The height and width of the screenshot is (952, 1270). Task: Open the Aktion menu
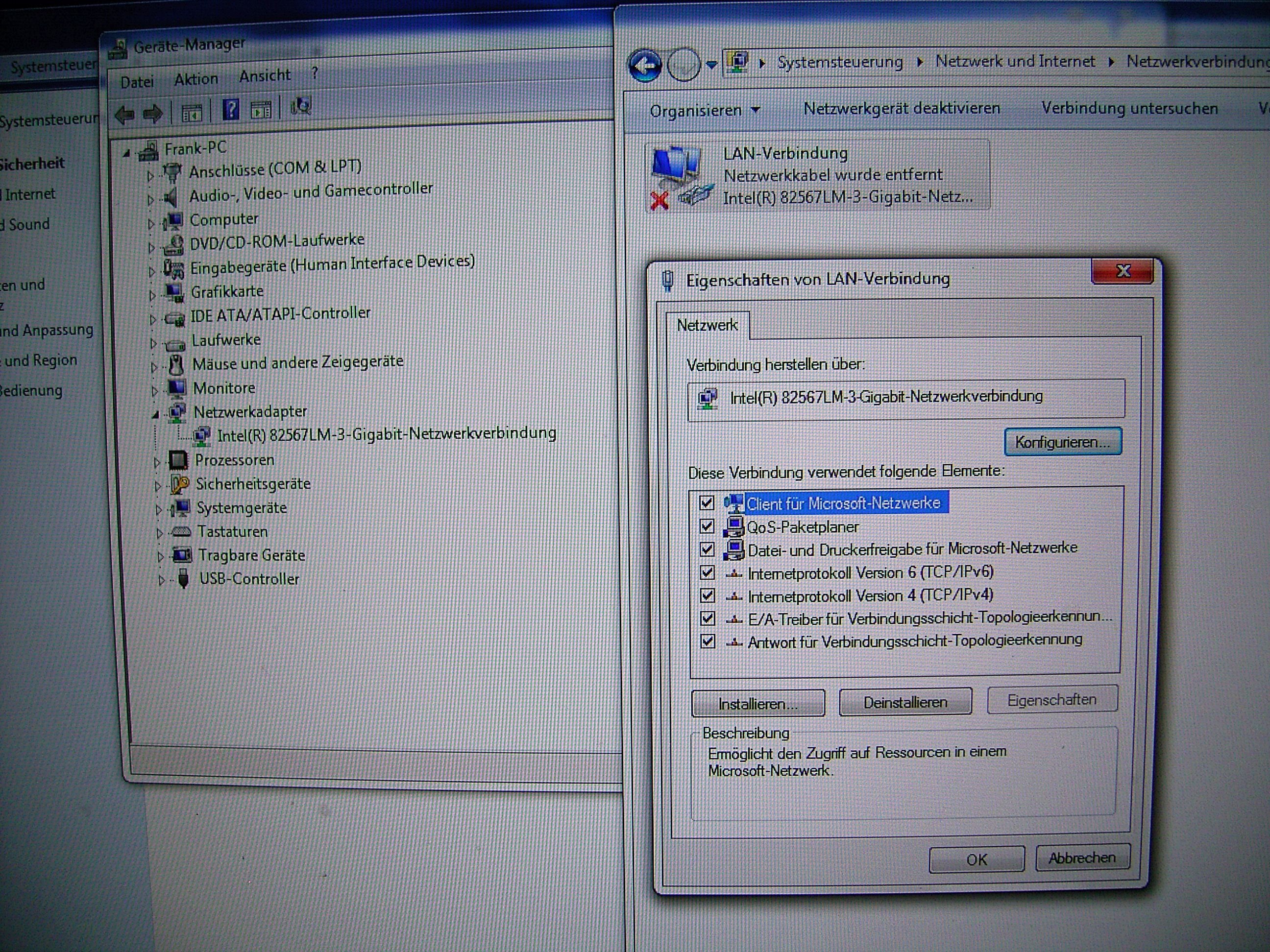click(x=196, y=79)
